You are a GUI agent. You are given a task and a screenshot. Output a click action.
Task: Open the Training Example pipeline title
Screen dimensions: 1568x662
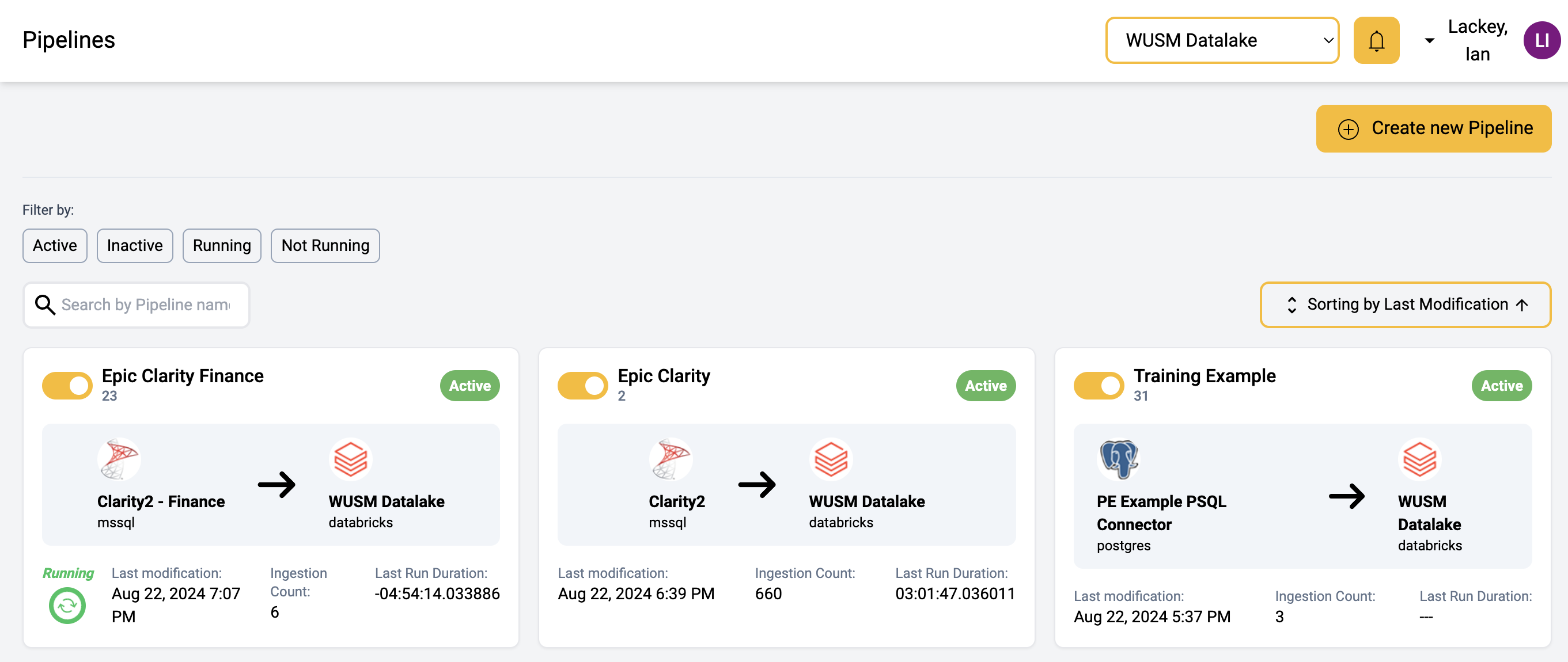pyautogui.click(x=1205, y=376)
